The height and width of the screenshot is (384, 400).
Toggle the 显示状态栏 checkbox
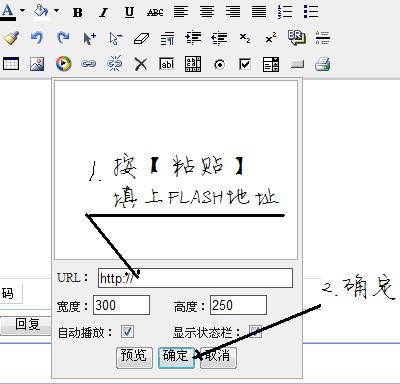pyautogui.click(x=256, y=332)
